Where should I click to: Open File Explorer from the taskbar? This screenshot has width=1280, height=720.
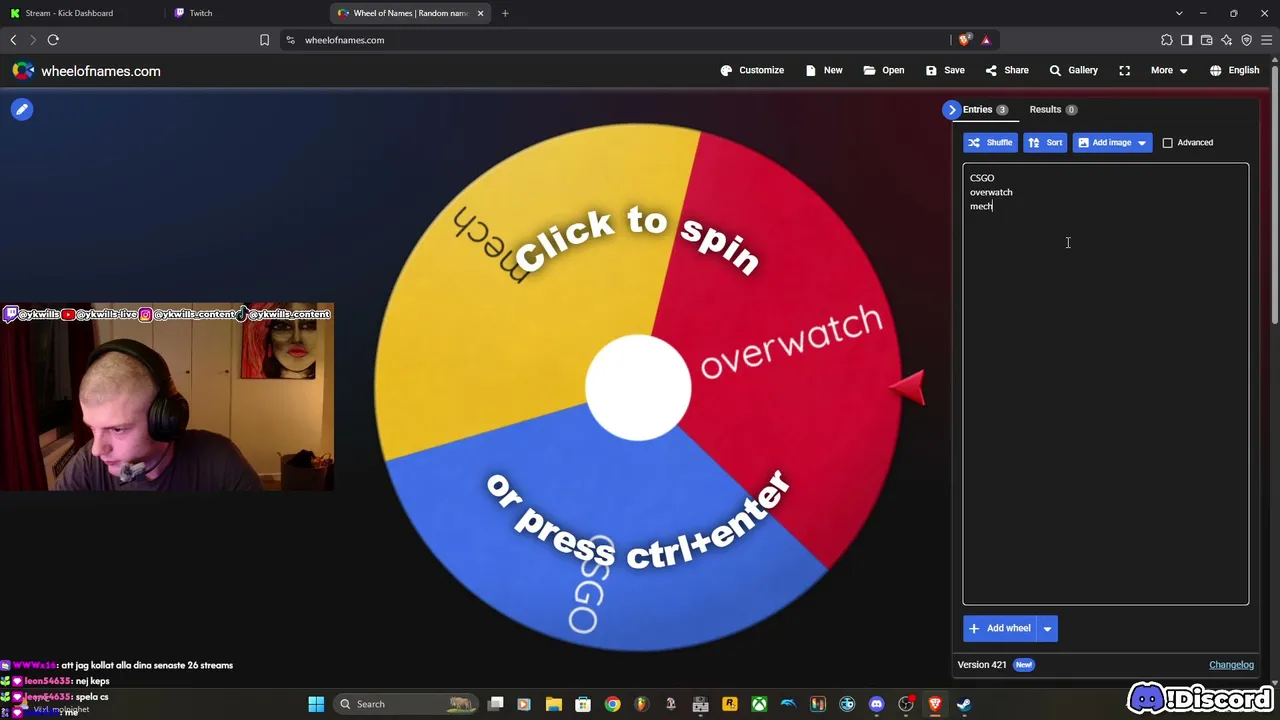coord(554,704)
